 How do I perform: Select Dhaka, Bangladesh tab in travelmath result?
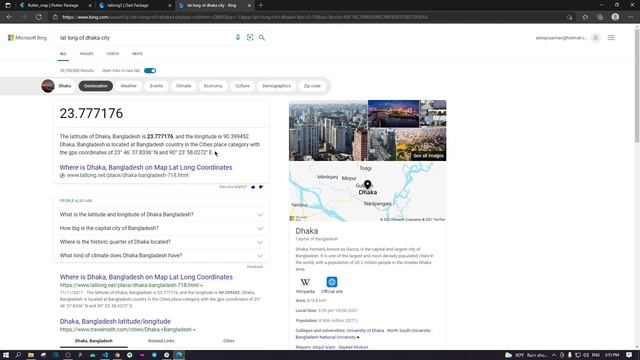pyautogui.click(x=93, y=341)
